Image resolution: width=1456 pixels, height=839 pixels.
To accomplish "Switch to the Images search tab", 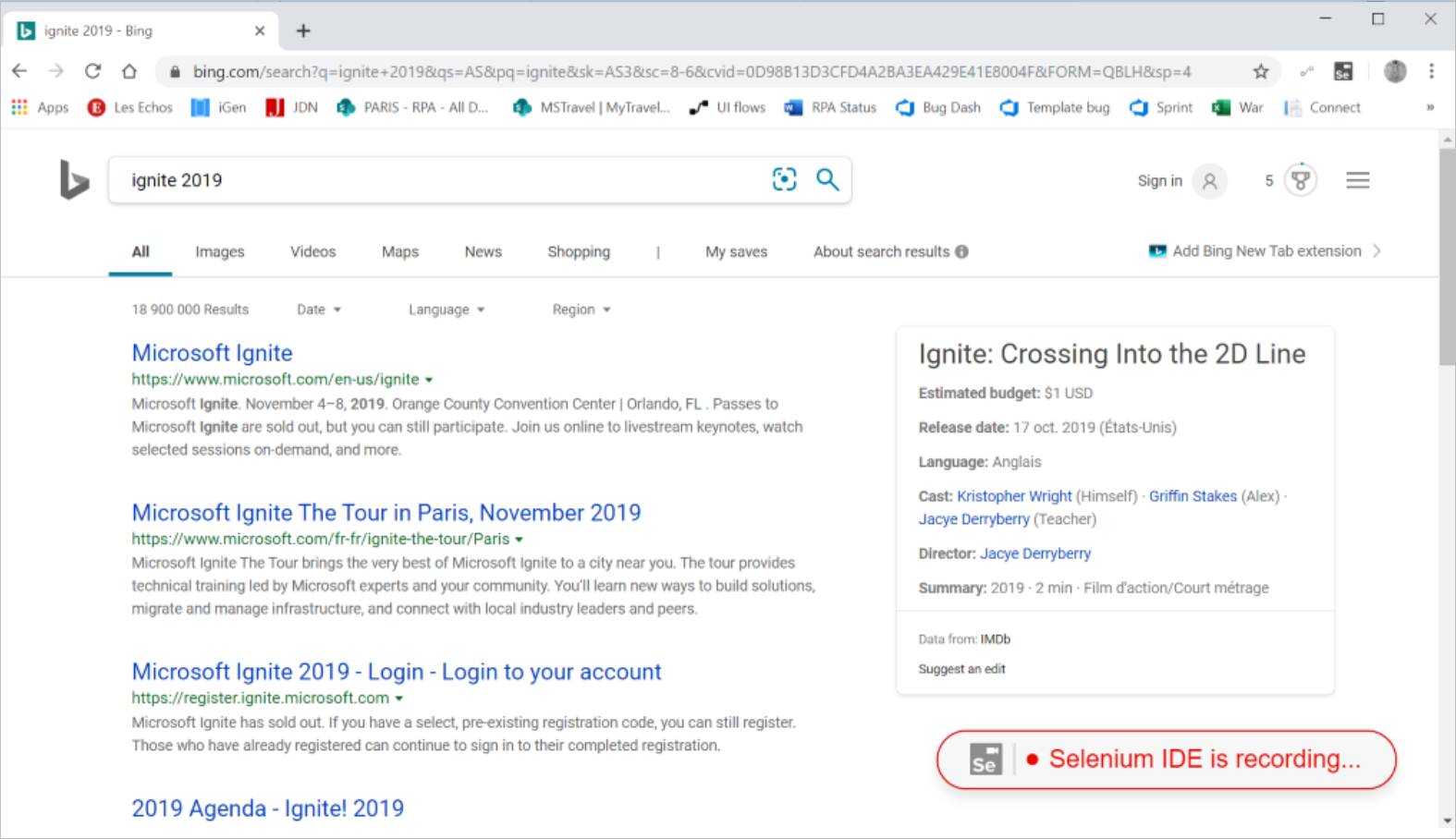I will pyautogui.click(x=220, y=251).
